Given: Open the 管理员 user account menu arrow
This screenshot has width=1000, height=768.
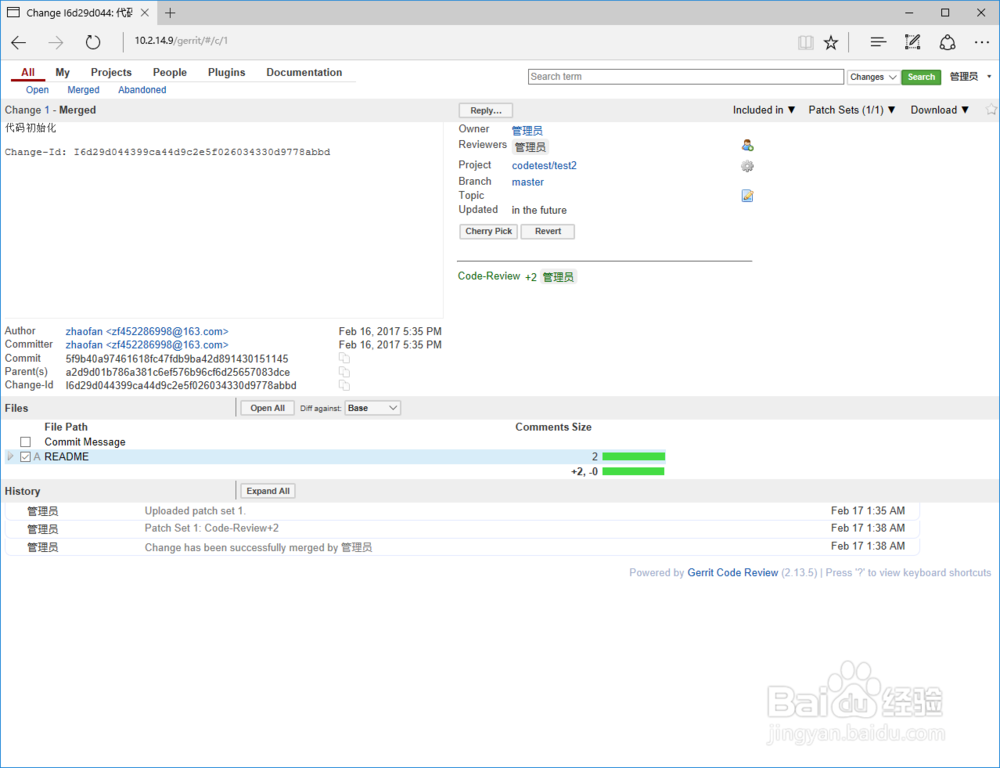Looking at the screenshot, I should pyautogui.click(x=989, y=77).
